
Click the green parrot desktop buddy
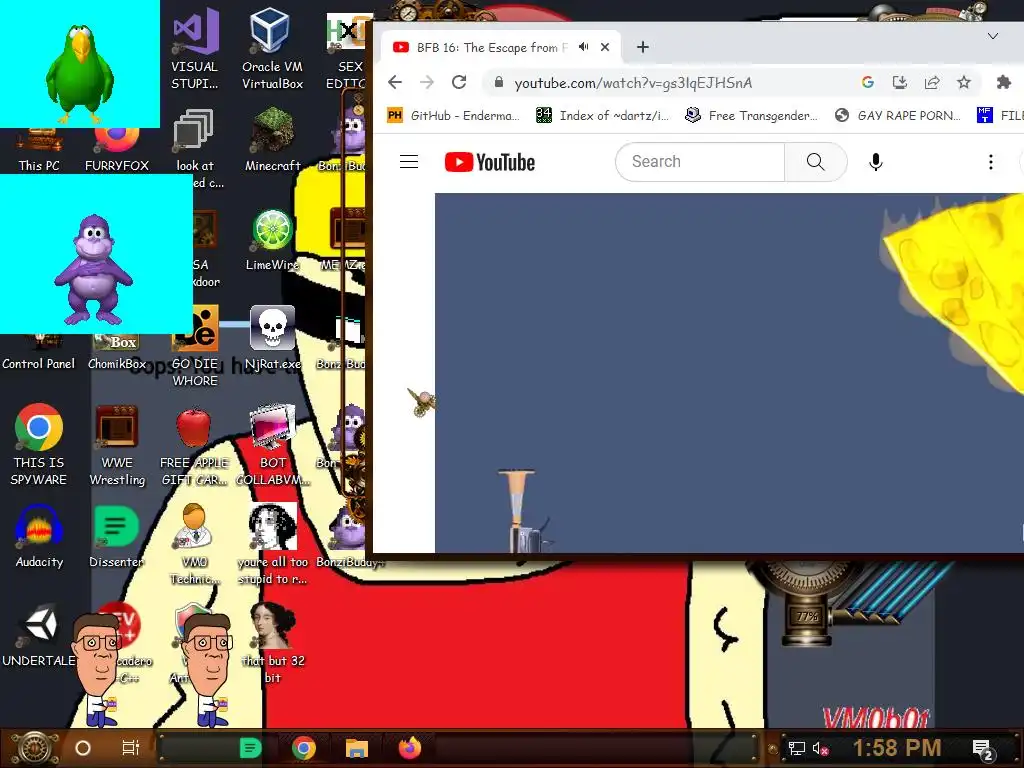pos(80,73)
